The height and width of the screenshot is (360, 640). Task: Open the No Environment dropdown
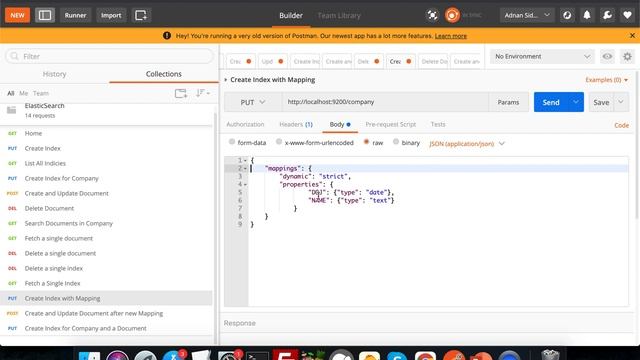point(542,56)
